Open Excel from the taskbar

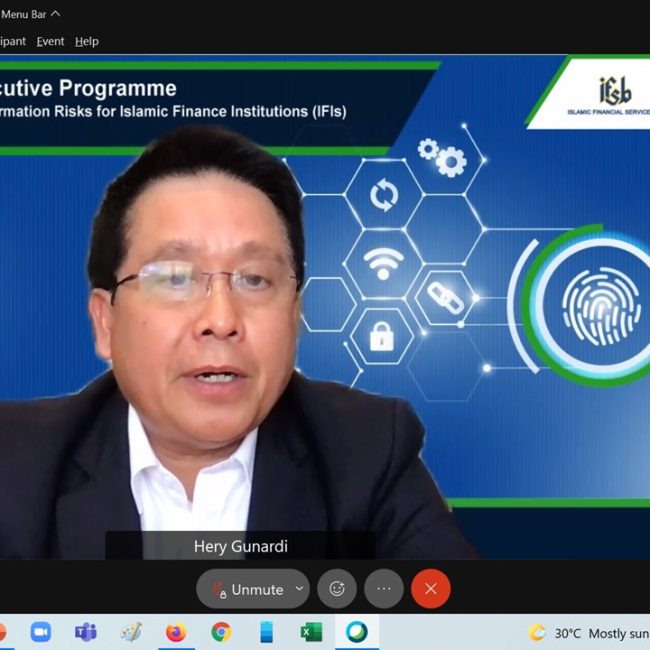[x=311, y=632]
